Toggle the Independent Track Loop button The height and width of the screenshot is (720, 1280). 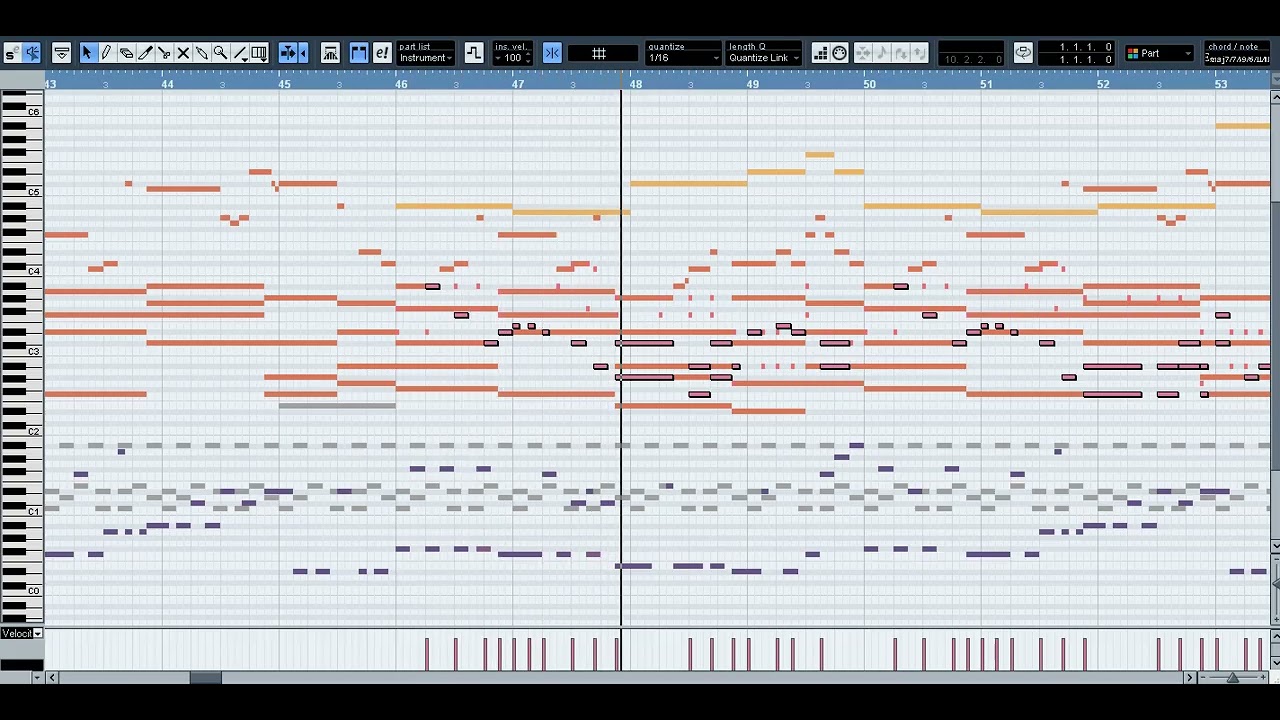(x=1022, y=53)
